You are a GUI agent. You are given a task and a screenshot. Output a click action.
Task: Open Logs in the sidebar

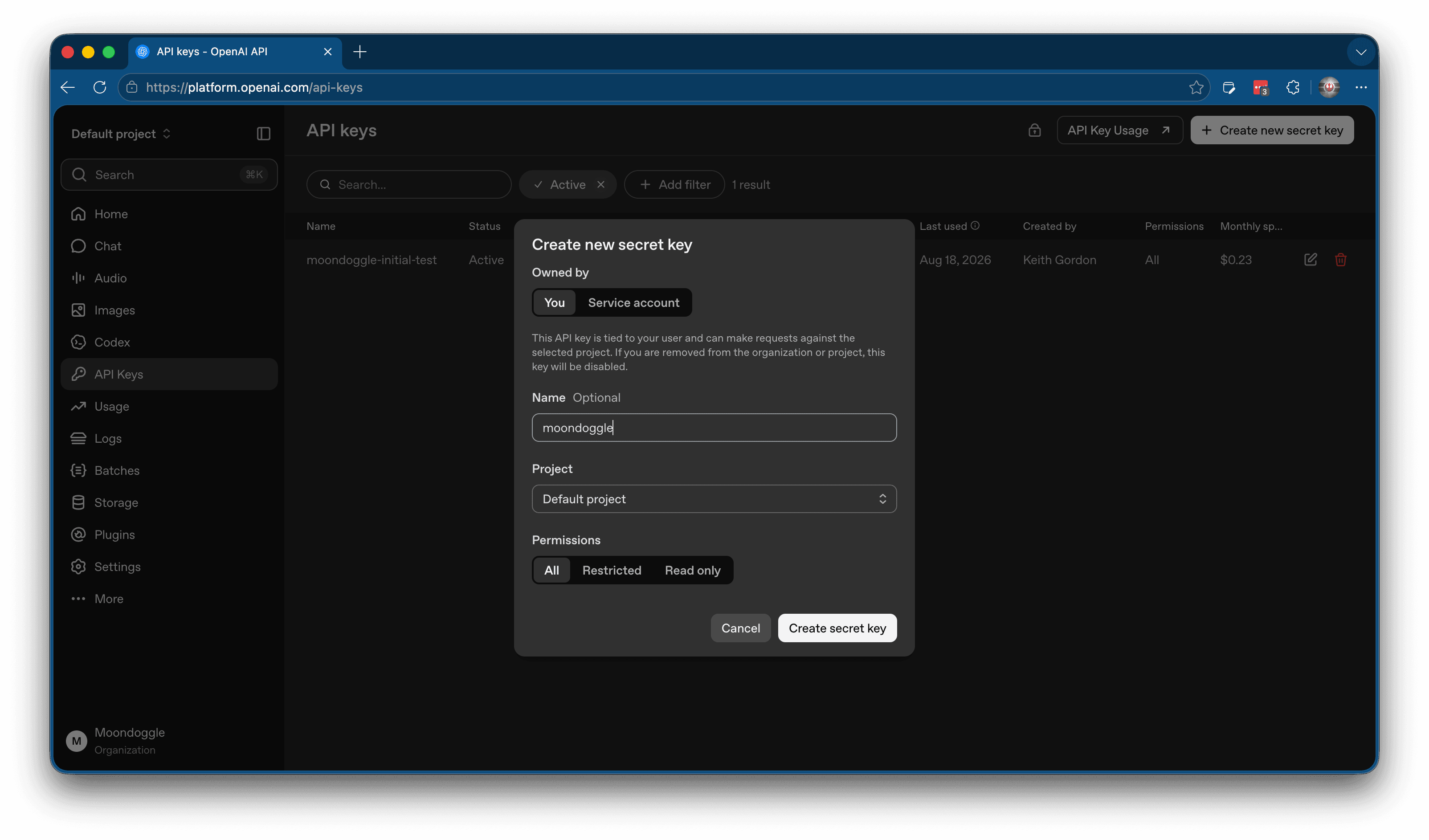pyautogui.click(x=169, y=438)
